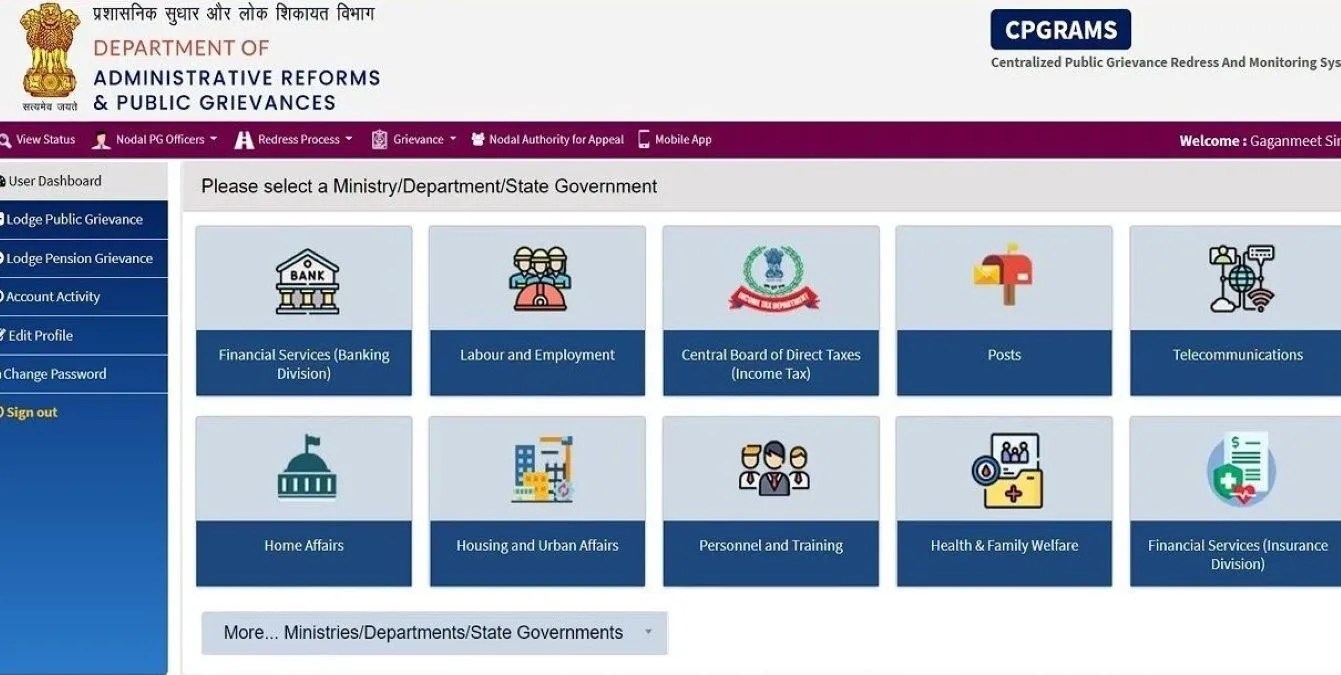
Task: Select the Home Affairs label
Action: [304, 546]
